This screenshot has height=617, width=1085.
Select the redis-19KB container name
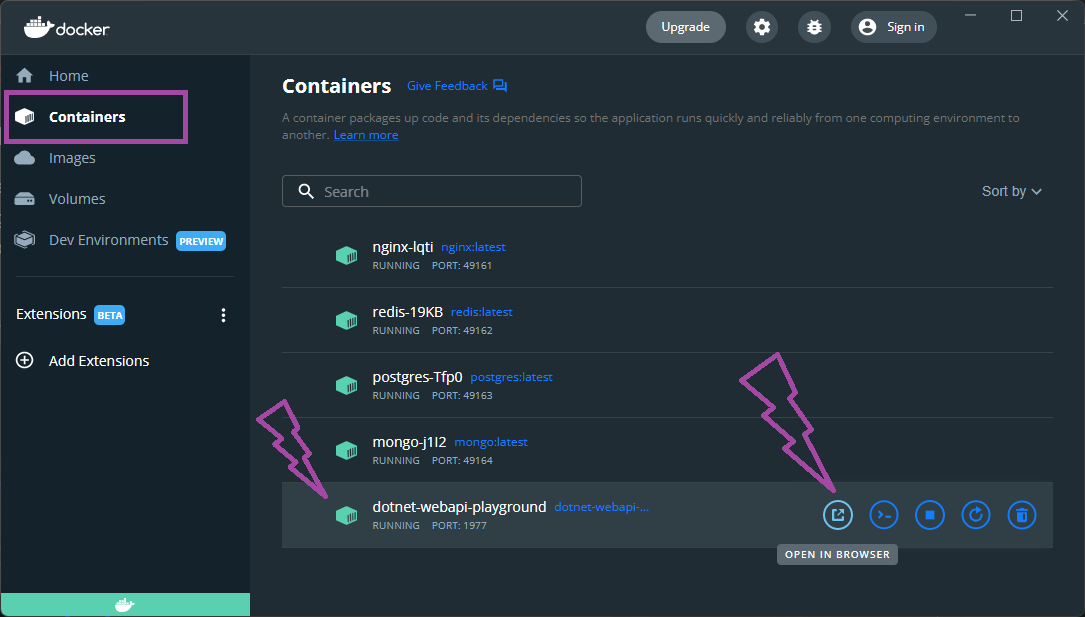408,312
